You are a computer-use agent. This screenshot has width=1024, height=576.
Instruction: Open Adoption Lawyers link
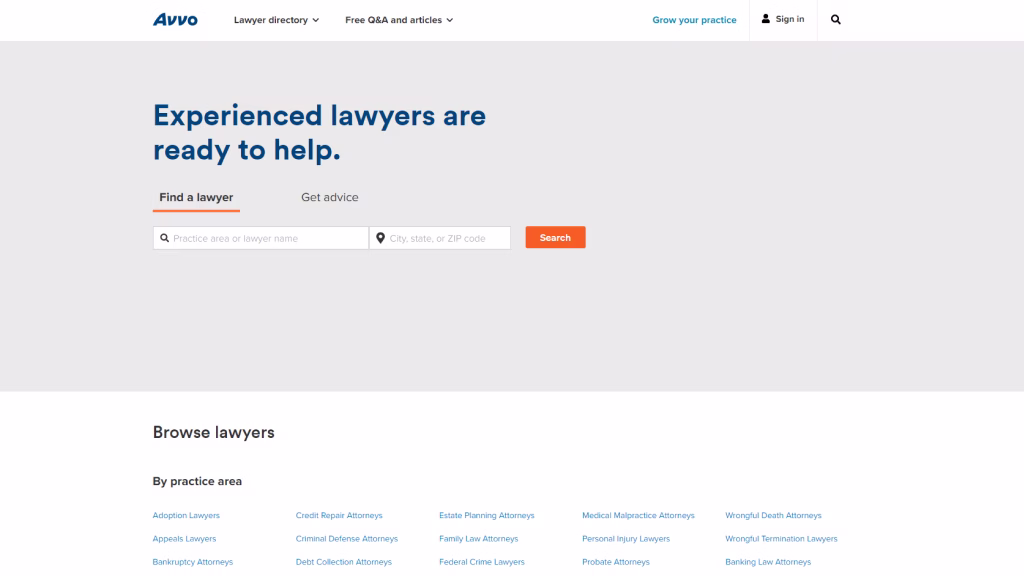(x=186, y=515)
